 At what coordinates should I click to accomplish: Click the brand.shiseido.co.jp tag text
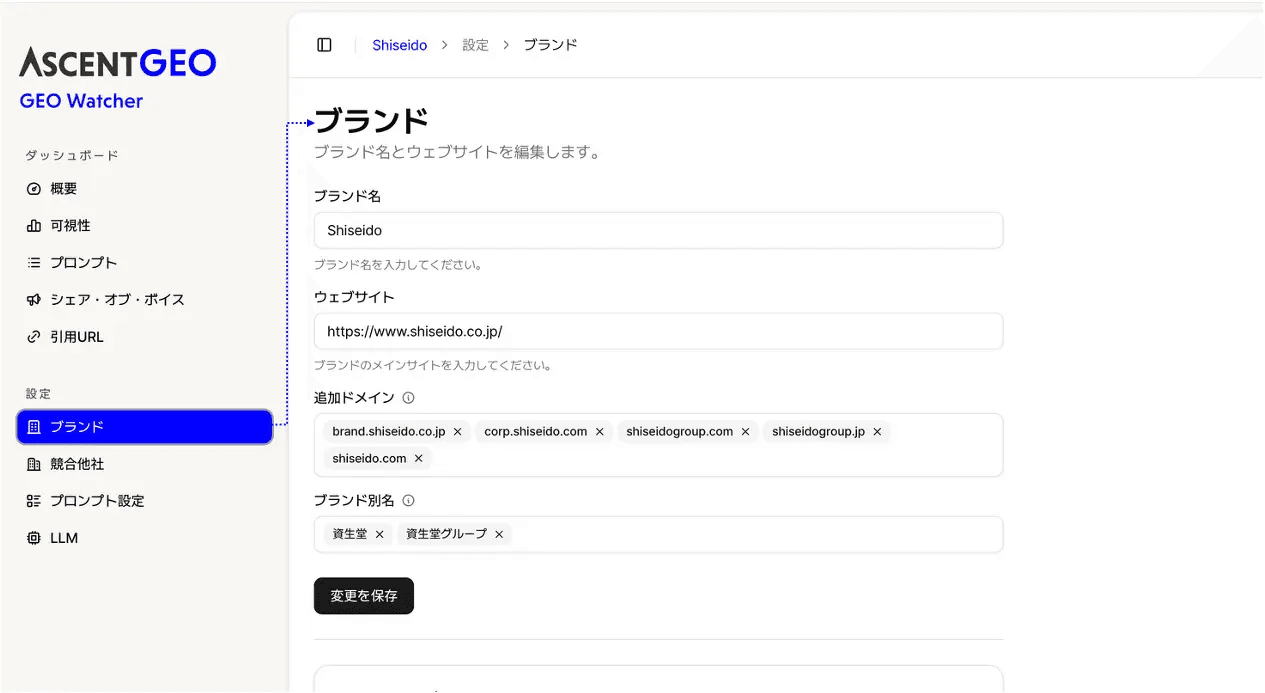[x=389, y=432]
